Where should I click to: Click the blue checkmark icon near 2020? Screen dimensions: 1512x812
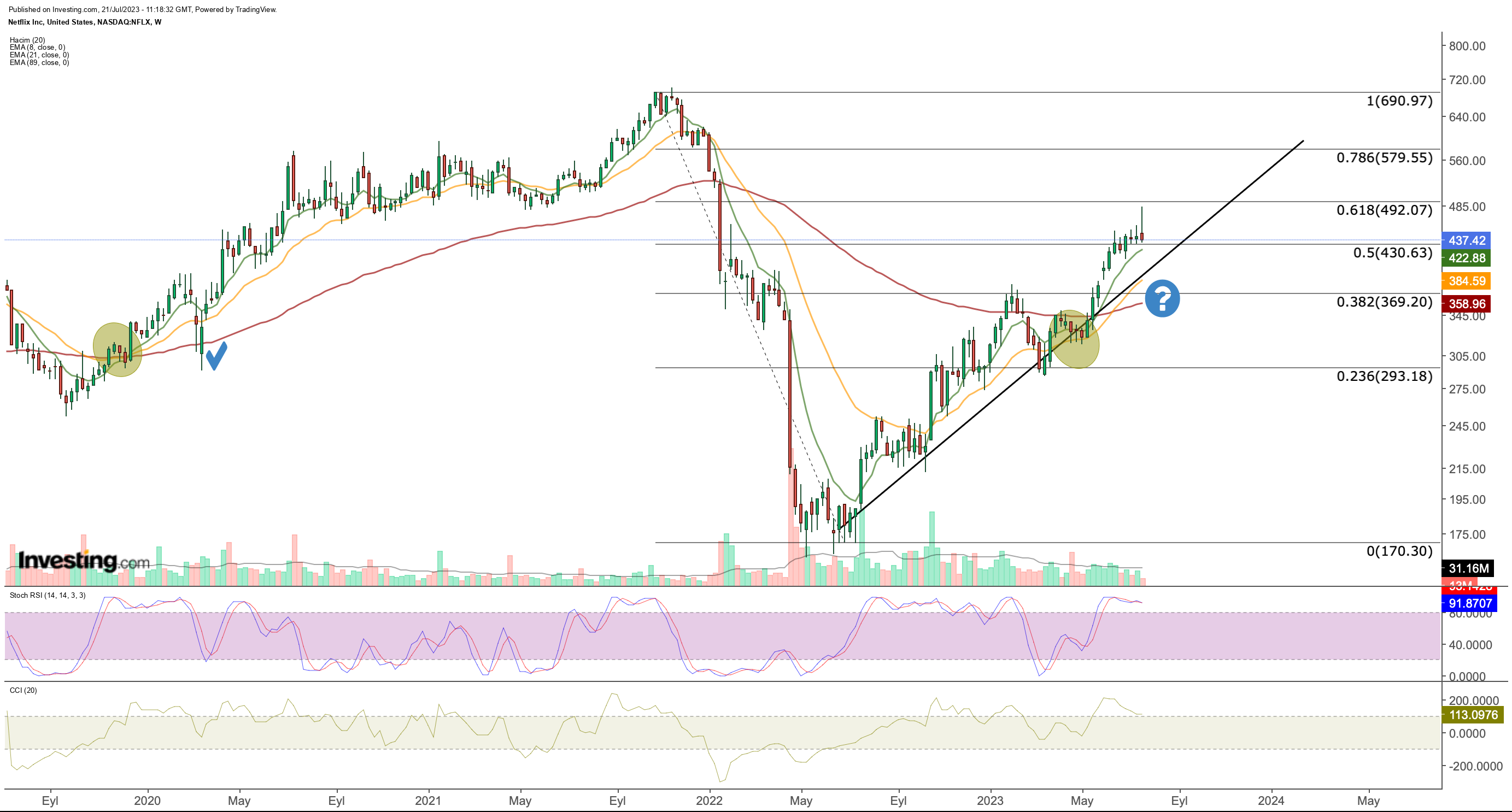tap(216, 356)
